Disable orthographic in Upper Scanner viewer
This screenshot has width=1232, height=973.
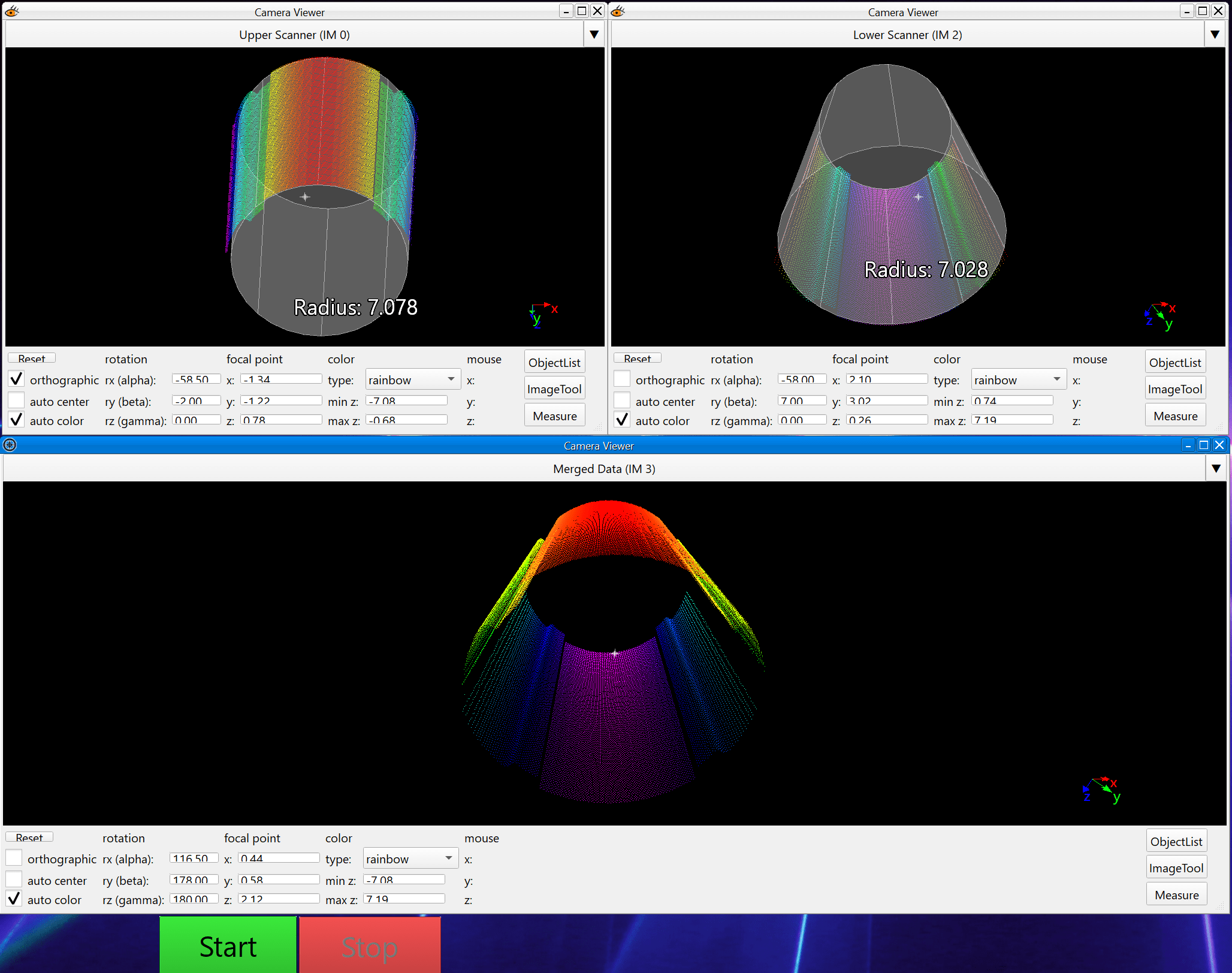(17, 379)
